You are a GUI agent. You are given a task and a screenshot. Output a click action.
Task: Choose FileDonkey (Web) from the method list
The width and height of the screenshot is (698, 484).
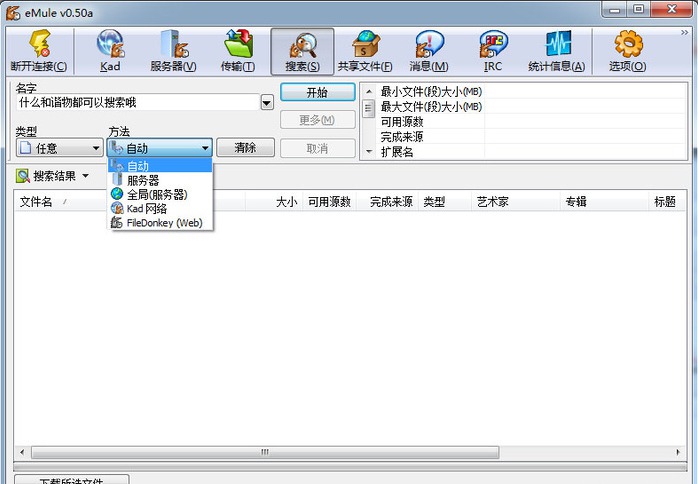[160, 223]
